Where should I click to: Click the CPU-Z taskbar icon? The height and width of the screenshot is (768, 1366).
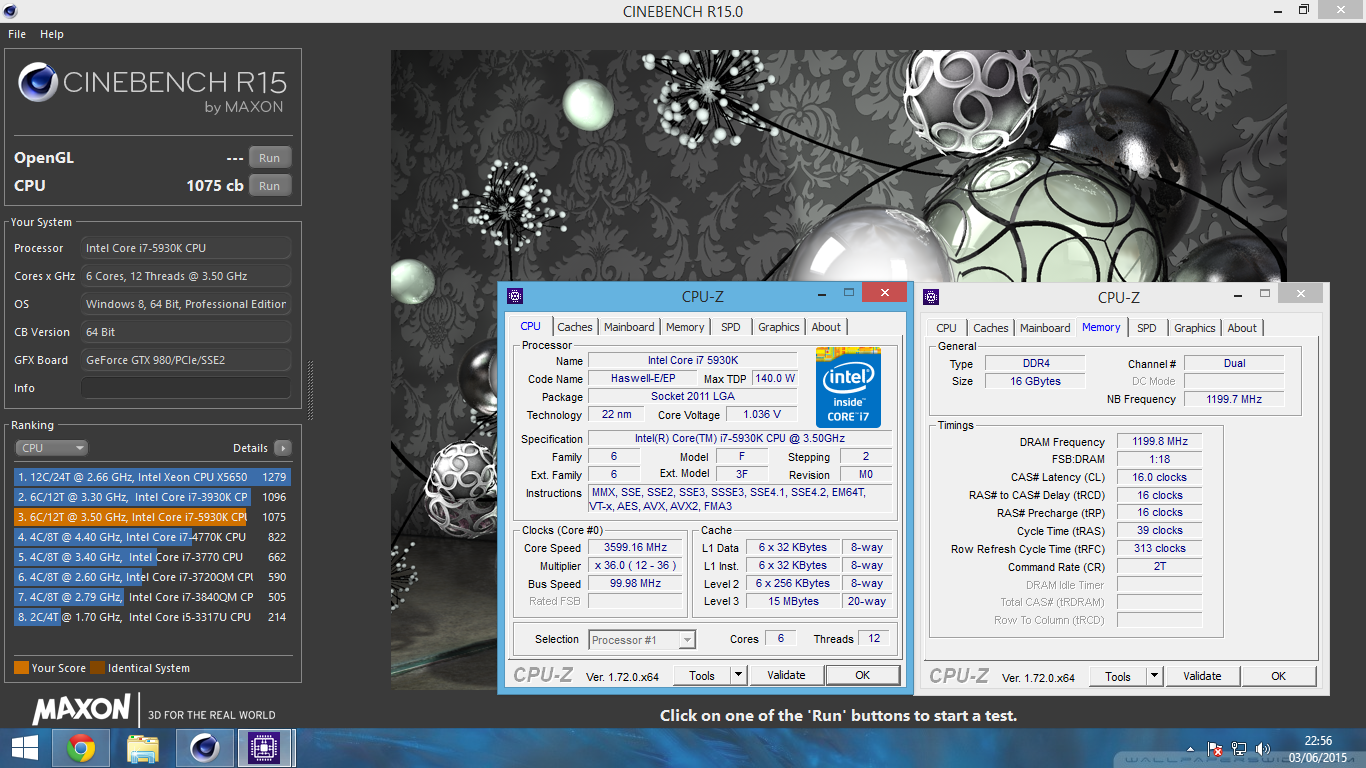pos(264,747)
